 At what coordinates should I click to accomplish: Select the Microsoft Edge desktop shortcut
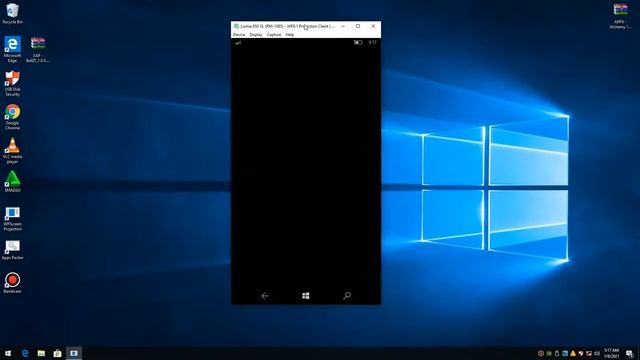pyautogui.click(x=12, y=49)
